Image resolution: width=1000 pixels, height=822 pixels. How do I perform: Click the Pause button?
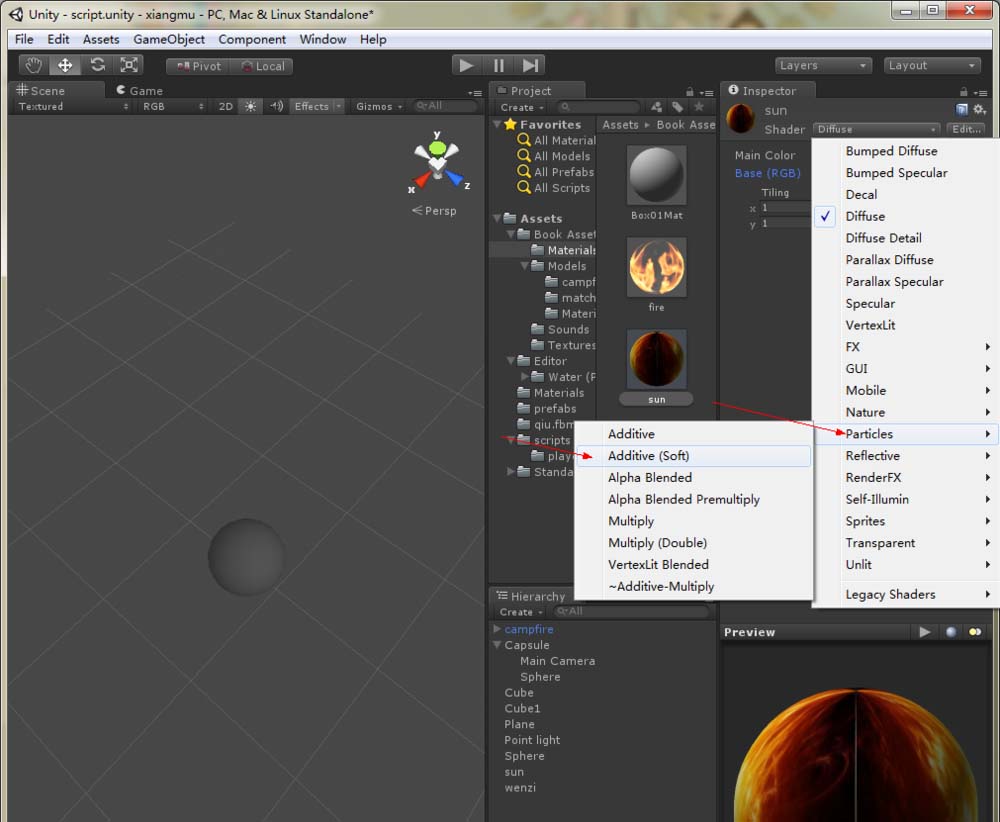point(499,65)
